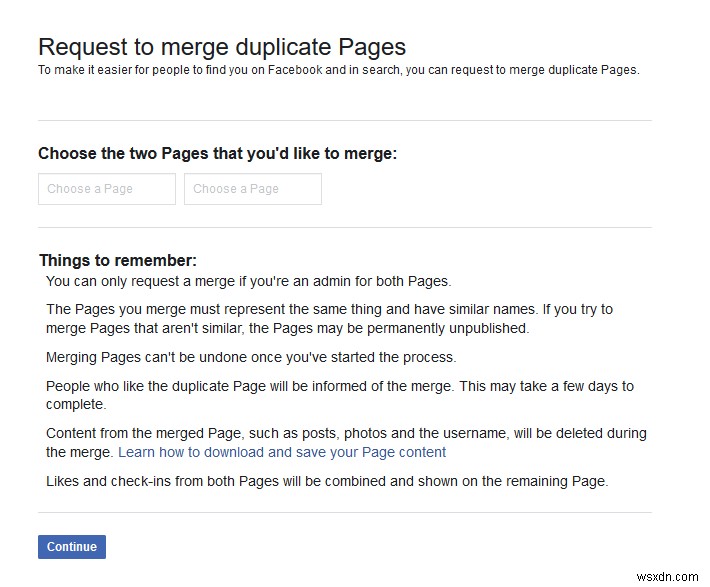Image resolution: width=710 pixels, height=587 pixels.
Task: Click the "People who like the duplicate Page" note
Action: pyautogui.click(x=340, y=386)
